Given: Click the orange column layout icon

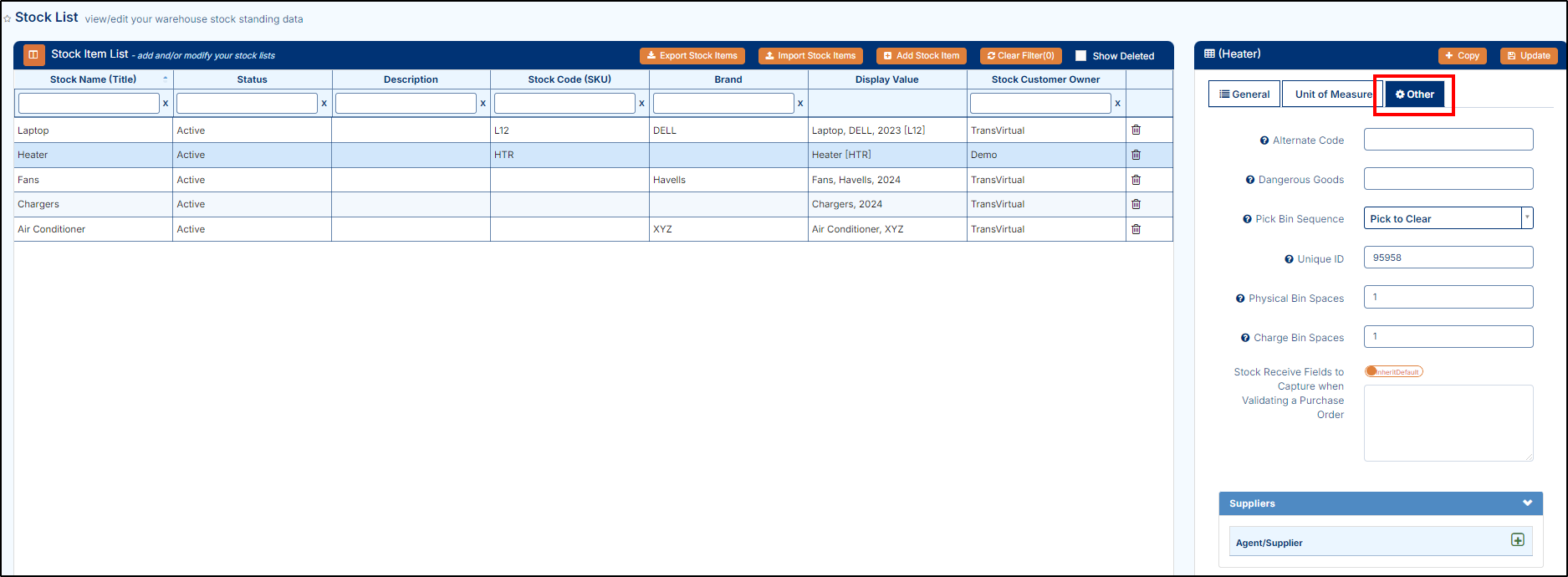Looking at the screenshot, I should (x=34, y=55).
